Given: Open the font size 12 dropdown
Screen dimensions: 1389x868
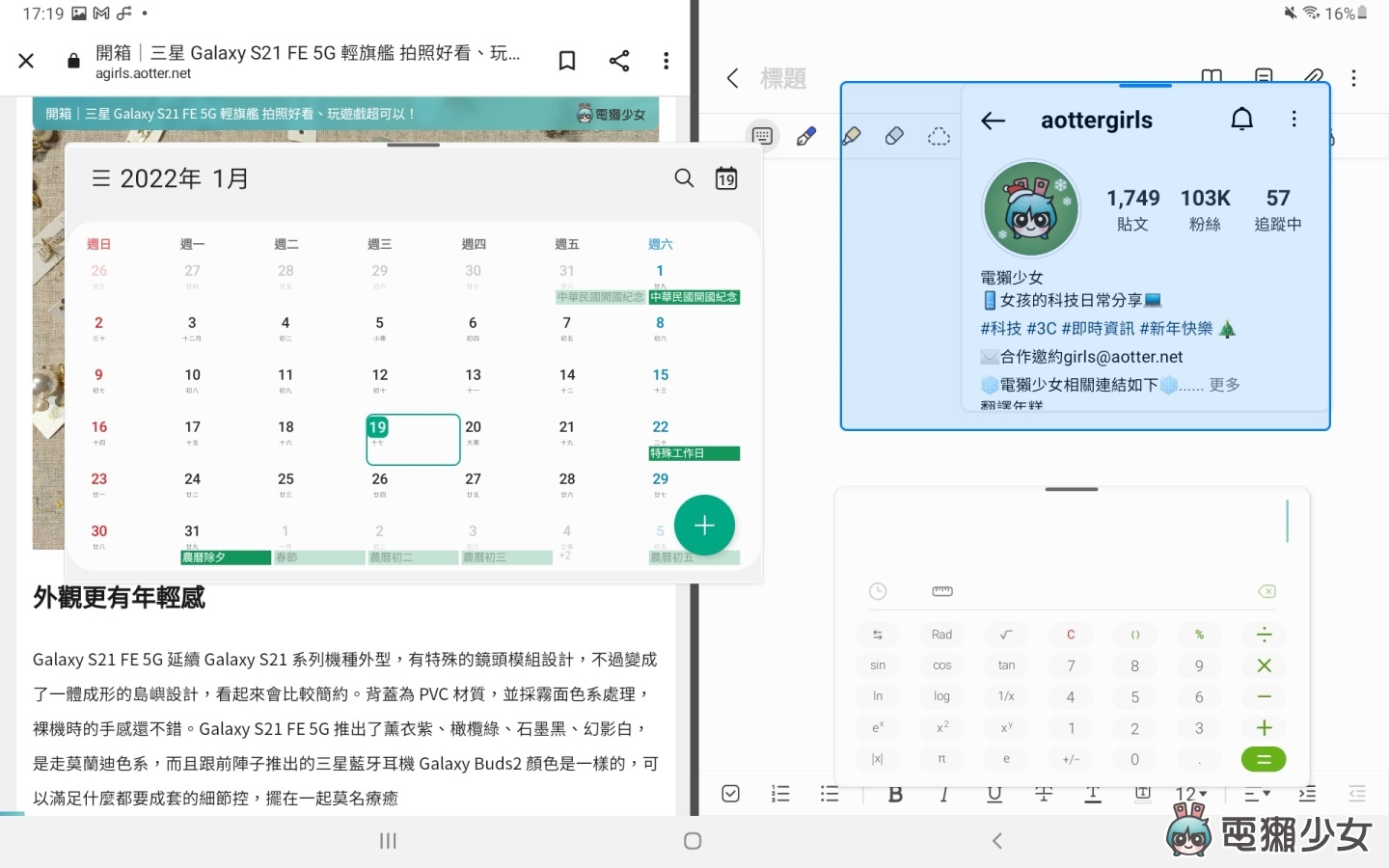Looking at the screenshot, I should [x=1190, y=794].
